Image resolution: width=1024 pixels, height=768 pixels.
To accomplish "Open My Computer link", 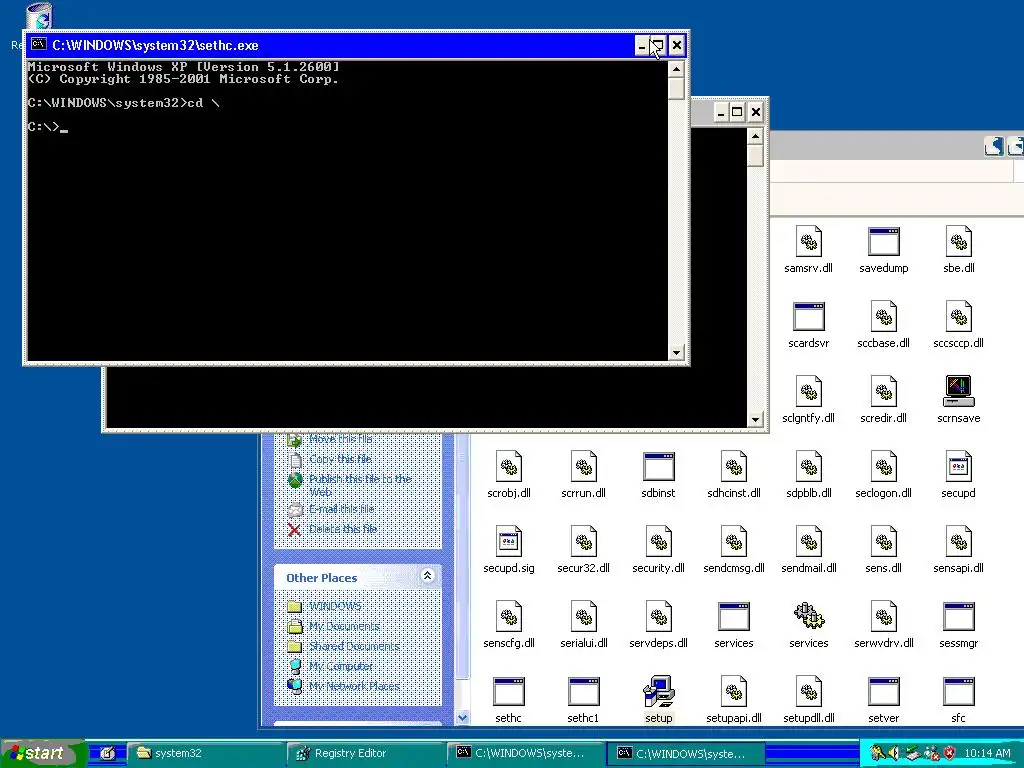I will (x=341, y=666).
